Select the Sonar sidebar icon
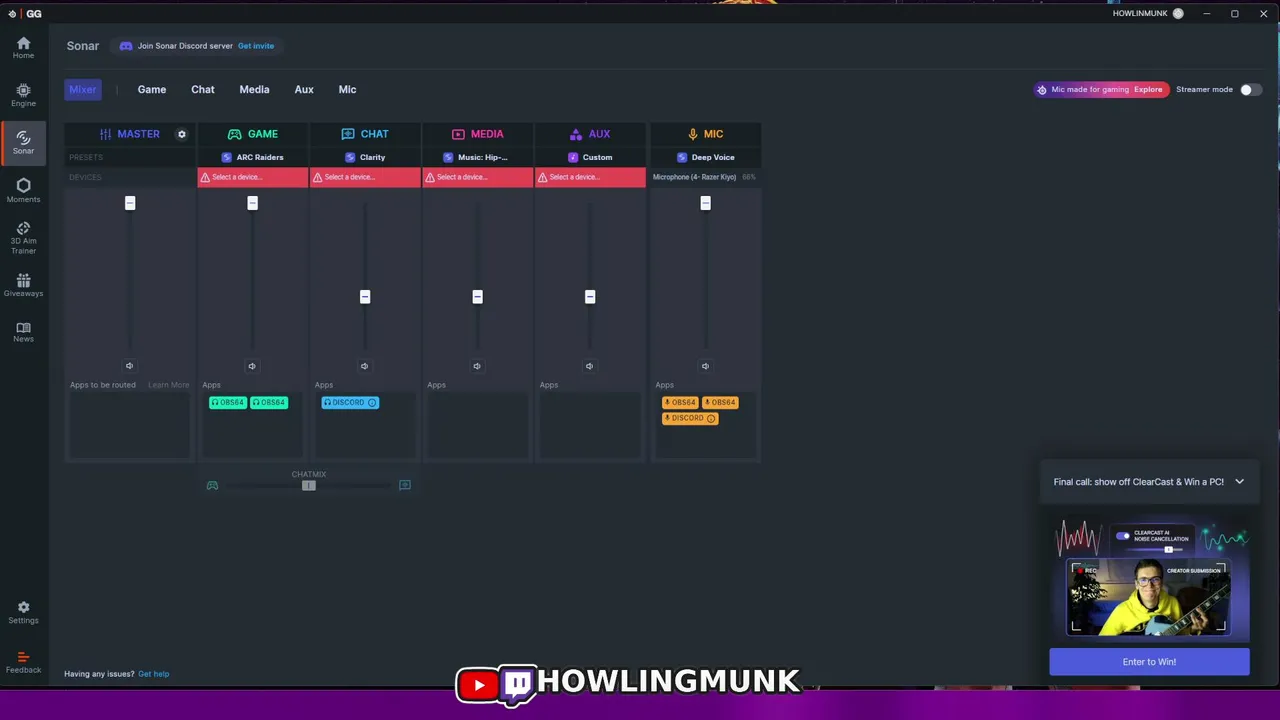Viewport: 1280px width, 720px height. point(23,142)
